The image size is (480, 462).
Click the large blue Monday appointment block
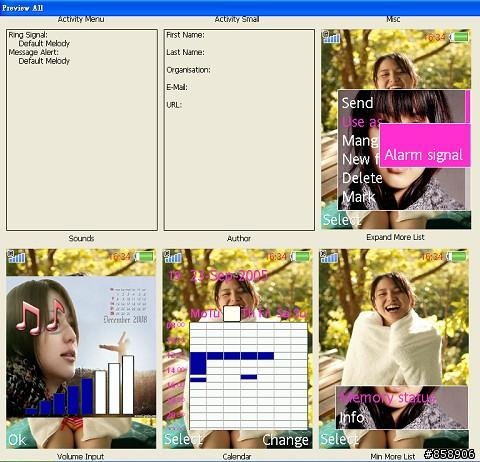pos(198,363)
